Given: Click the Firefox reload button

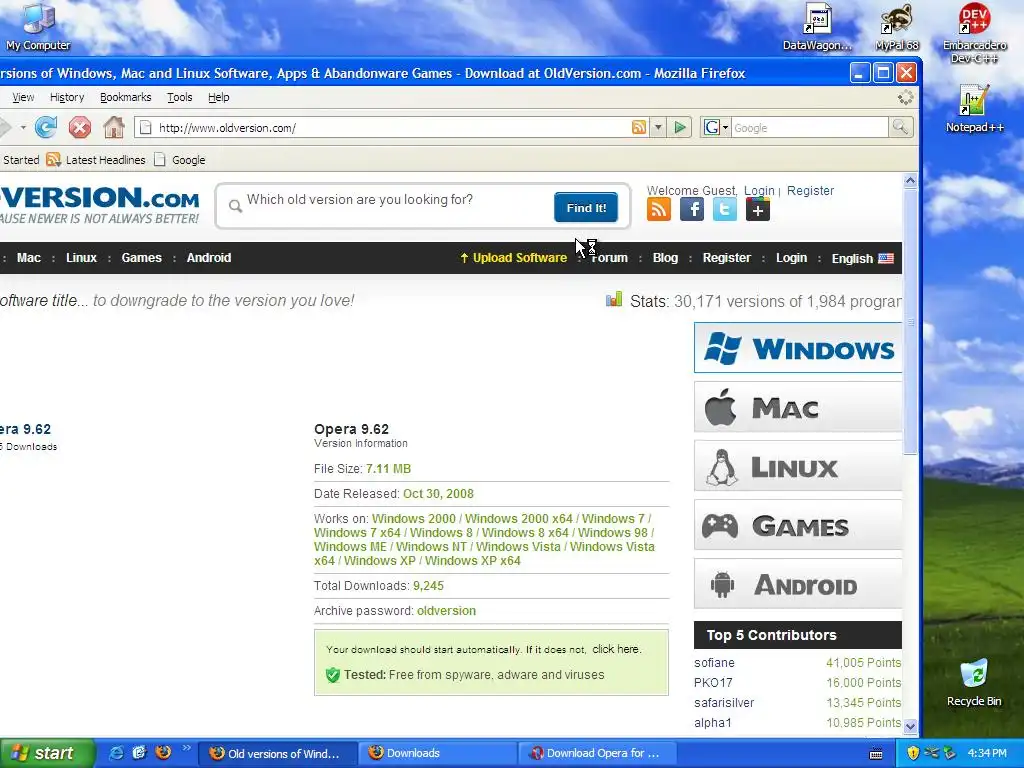Looking at the screenshot, I should coord(46,127).
